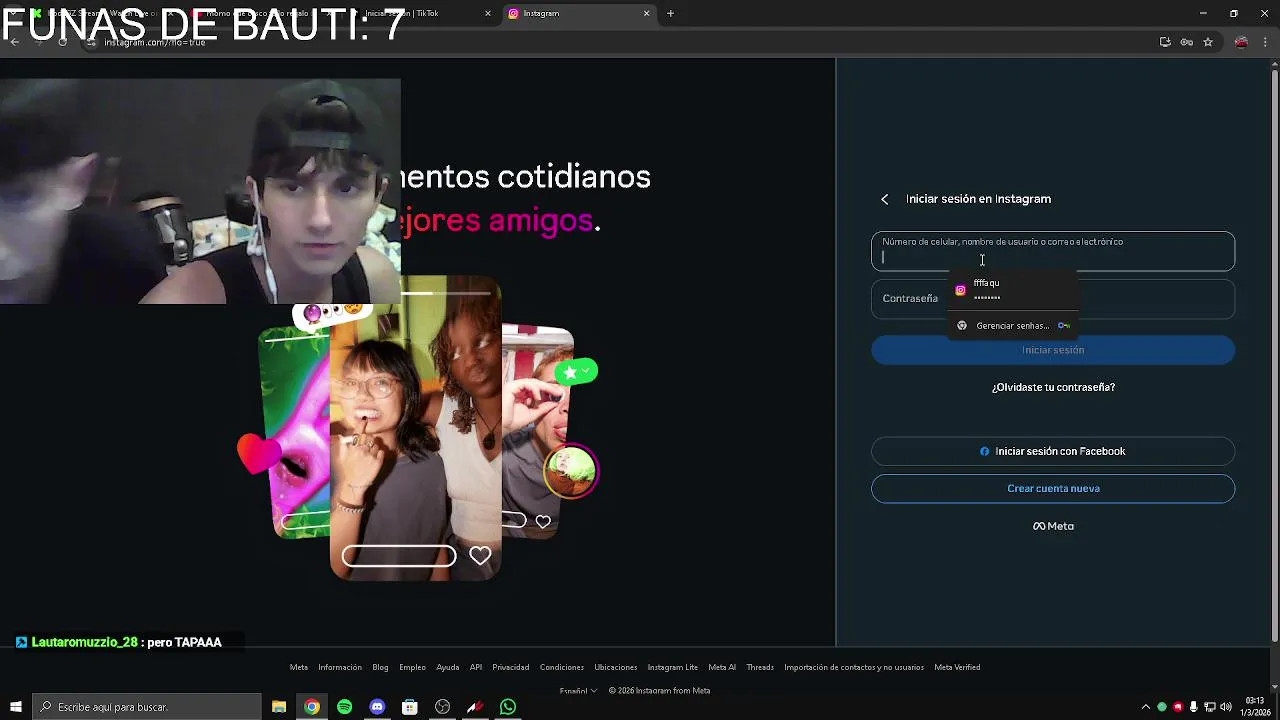Image resolution: width=1280 pixels, height=720 pixels.
Task: Click the page vertical scrollbar
Action: (1274, 355)
